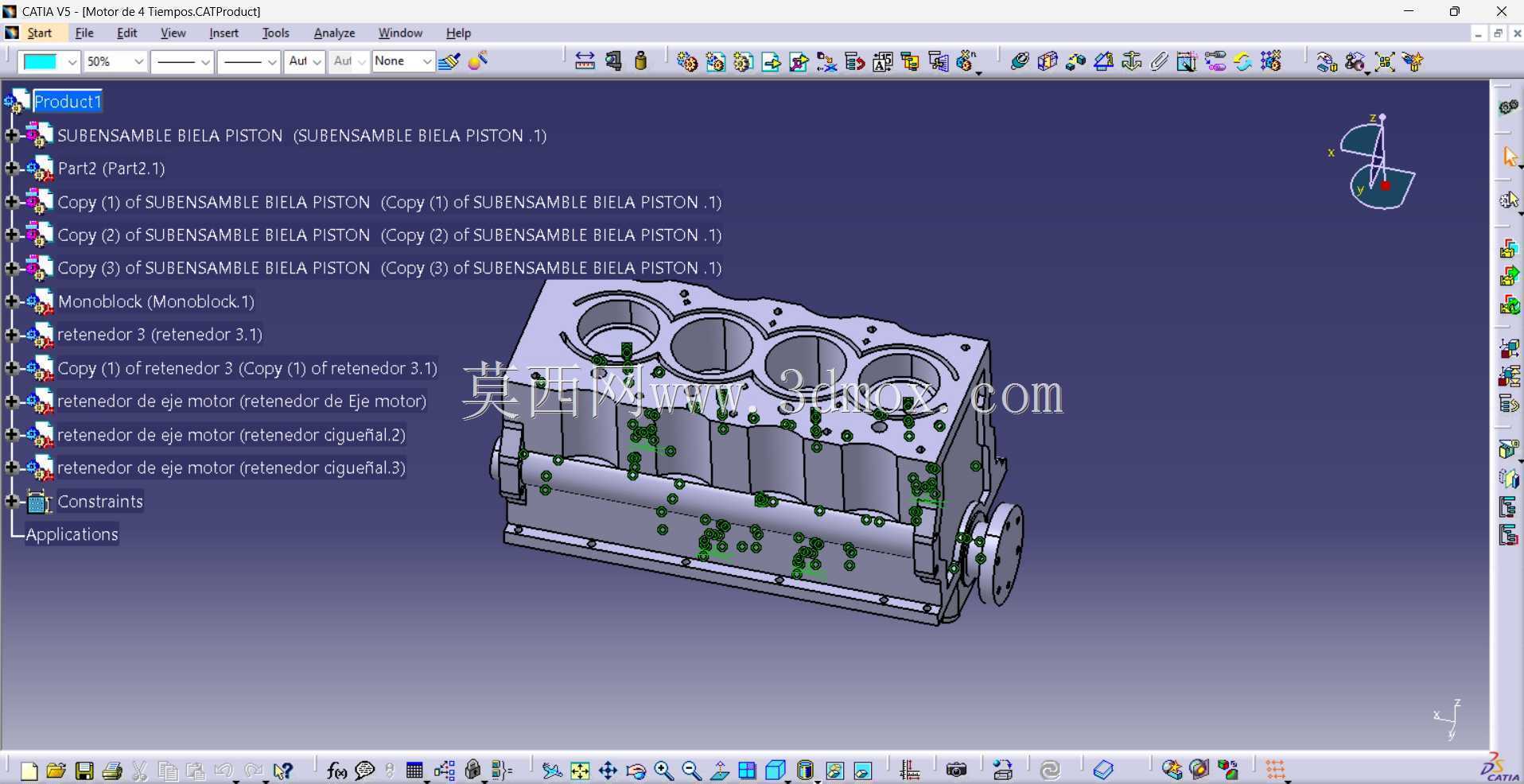
Task: Apply an Angle Constraint
Action: point(1103,61)
